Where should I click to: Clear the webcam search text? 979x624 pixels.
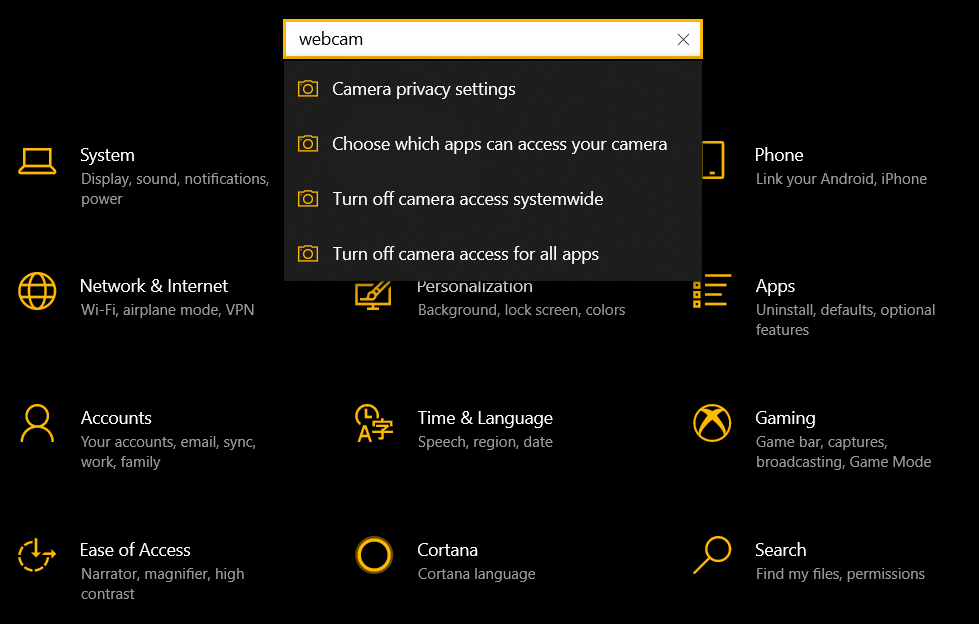(683, 40)
